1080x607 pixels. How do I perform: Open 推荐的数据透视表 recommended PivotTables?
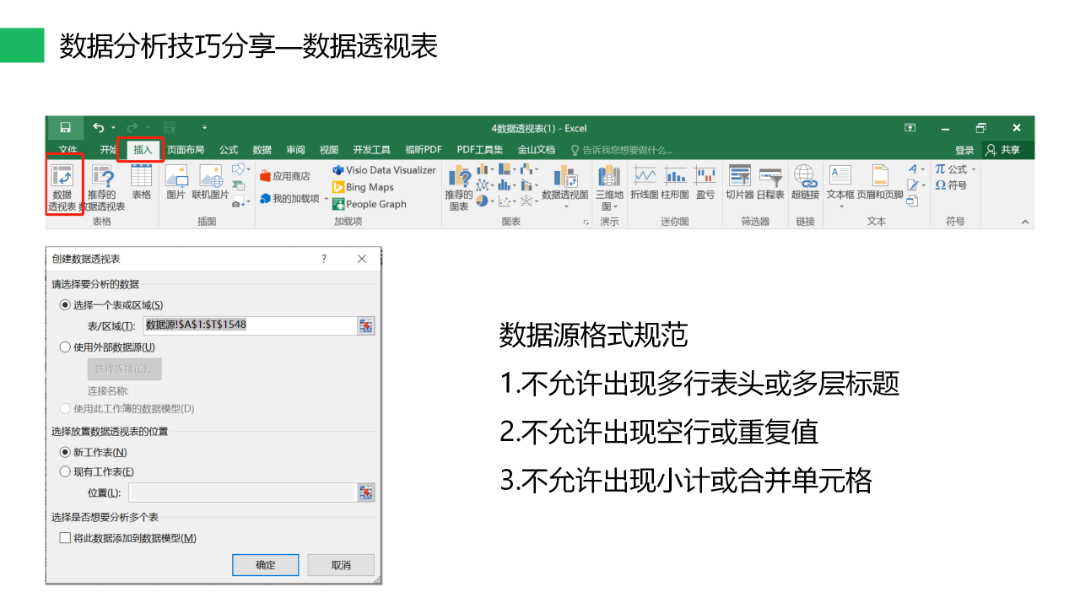tap(102, 184)
